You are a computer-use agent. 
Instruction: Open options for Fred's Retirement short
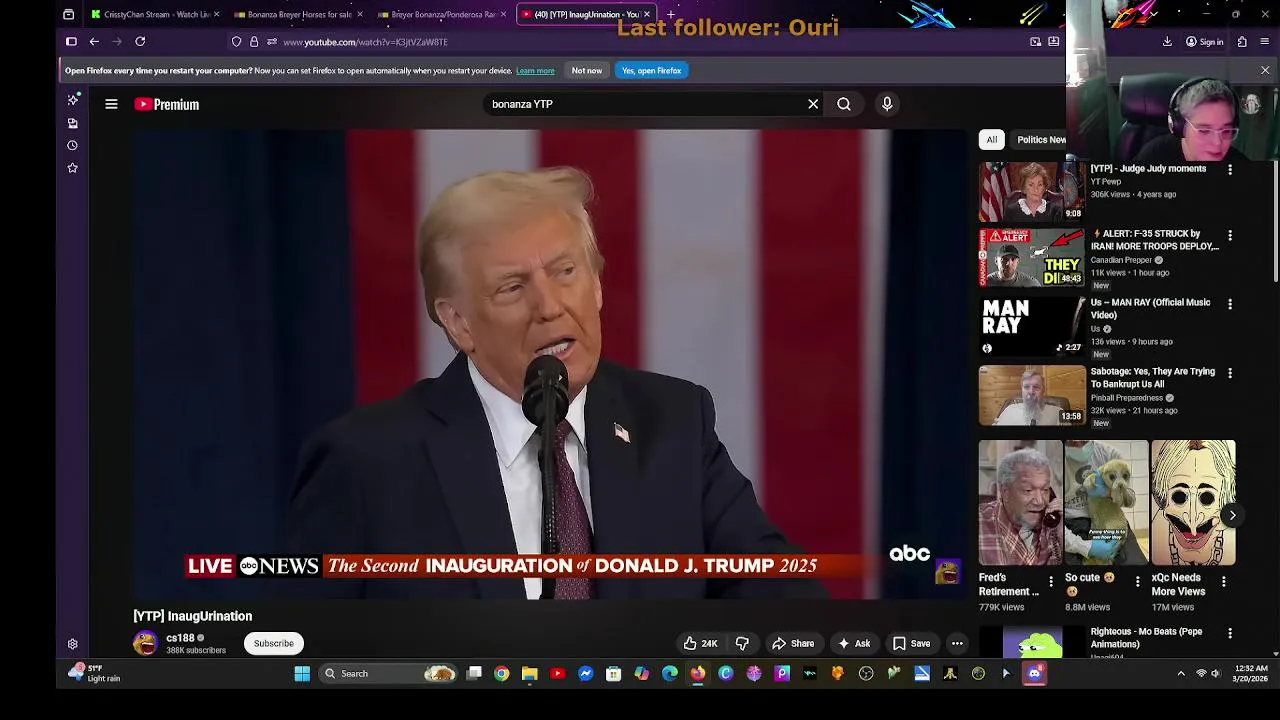click(x=1050, y=581)
